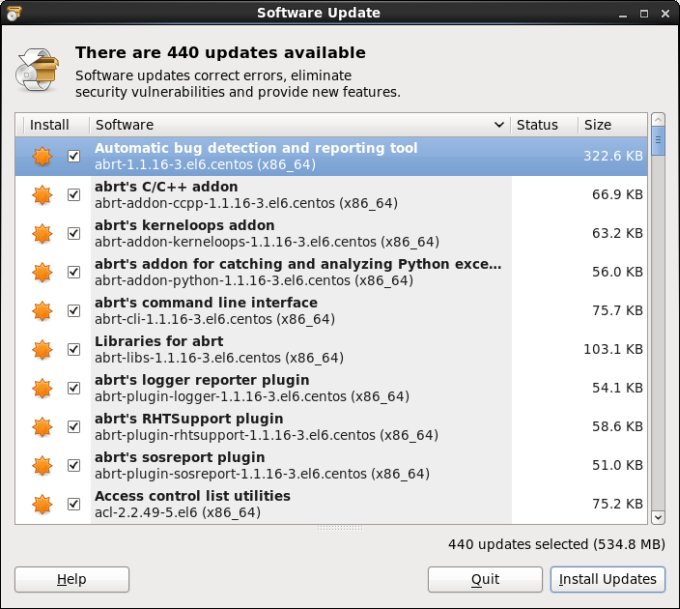680x609 pixels.
Task: Select the abrt's command line interface row
Action: (331, 311)
